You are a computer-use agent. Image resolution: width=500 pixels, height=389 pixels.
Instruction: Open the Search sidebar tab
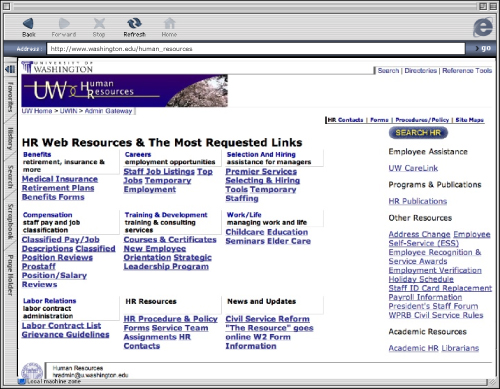click(x=10, y=177)
